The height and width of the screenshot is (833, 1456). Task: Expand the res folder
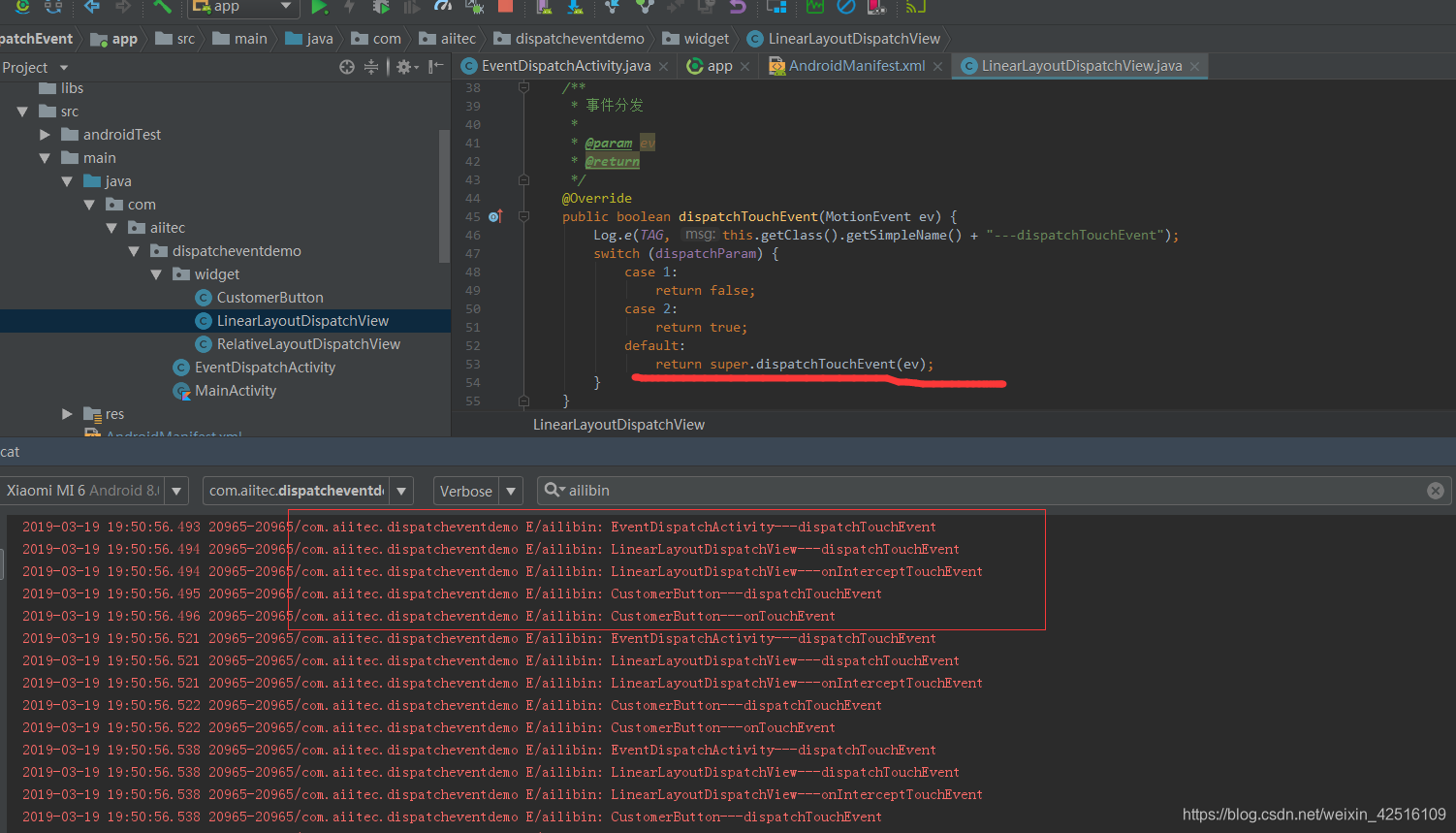tap(67, 414)
